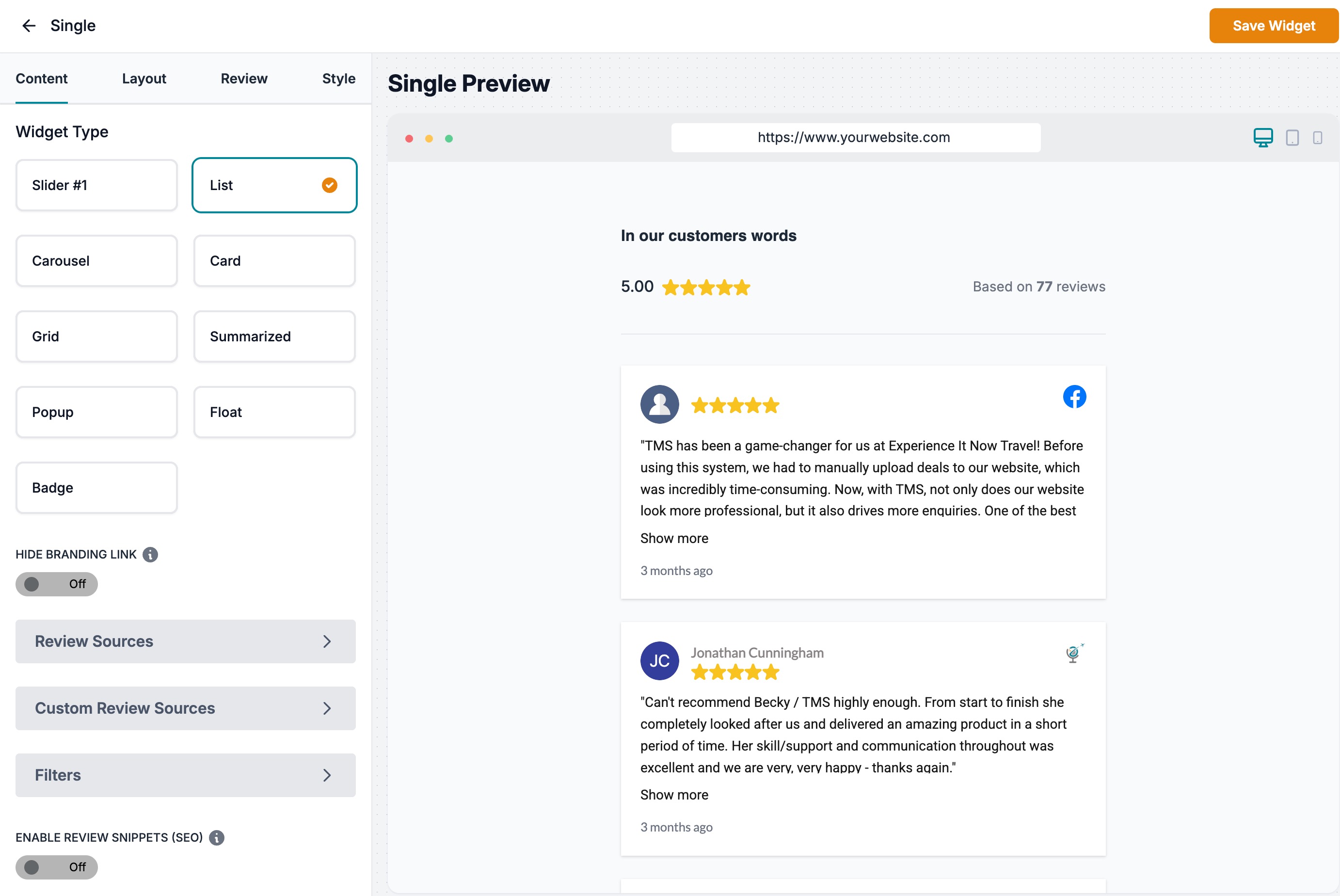Select the Grid widget type
The image size is (1340, 896).
click(x=96, y=336)
